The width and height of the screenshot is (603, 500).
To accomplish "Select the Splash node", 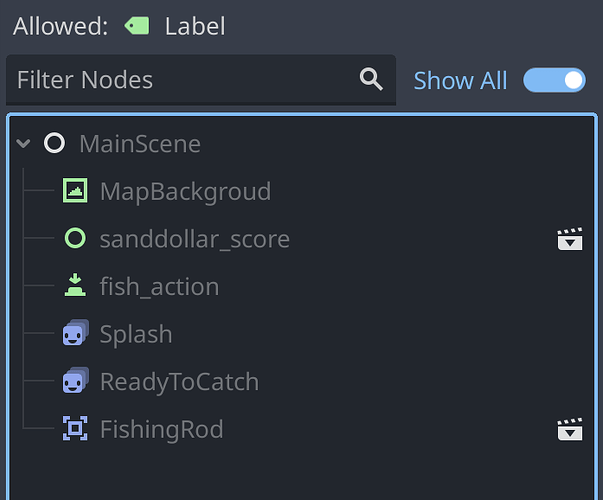I will click(x=136, y=333).
